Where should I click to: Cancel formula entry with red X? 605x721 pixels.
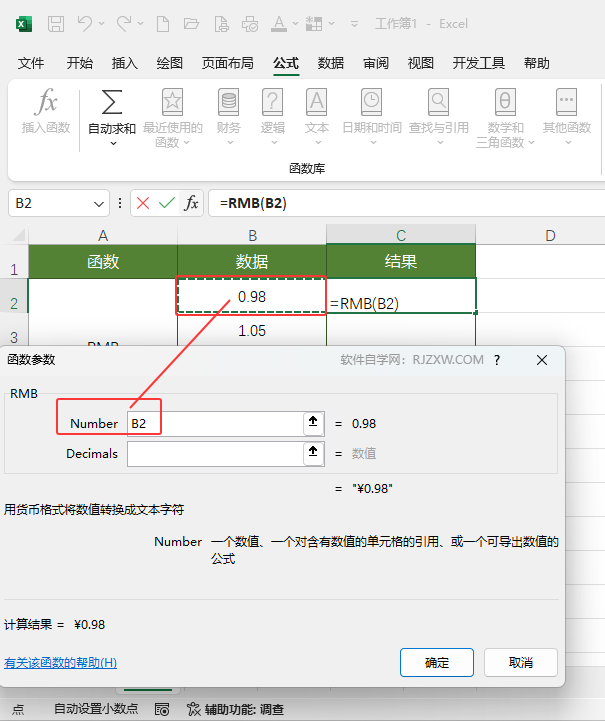point(143,203)
